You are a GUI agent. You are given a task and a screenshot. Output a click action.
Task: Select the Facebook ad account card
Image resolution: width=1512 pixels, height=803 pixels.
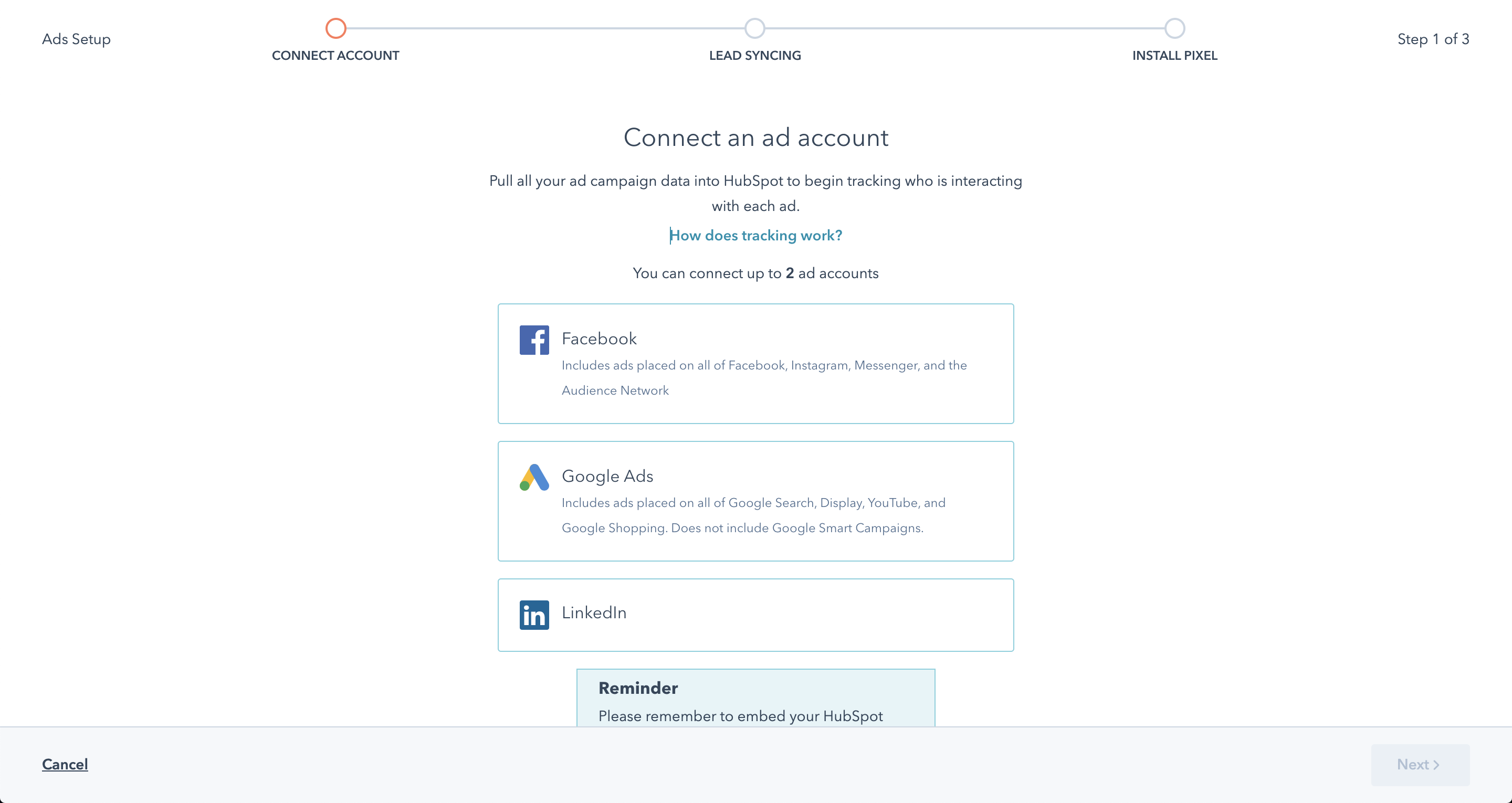coord(755,363)
